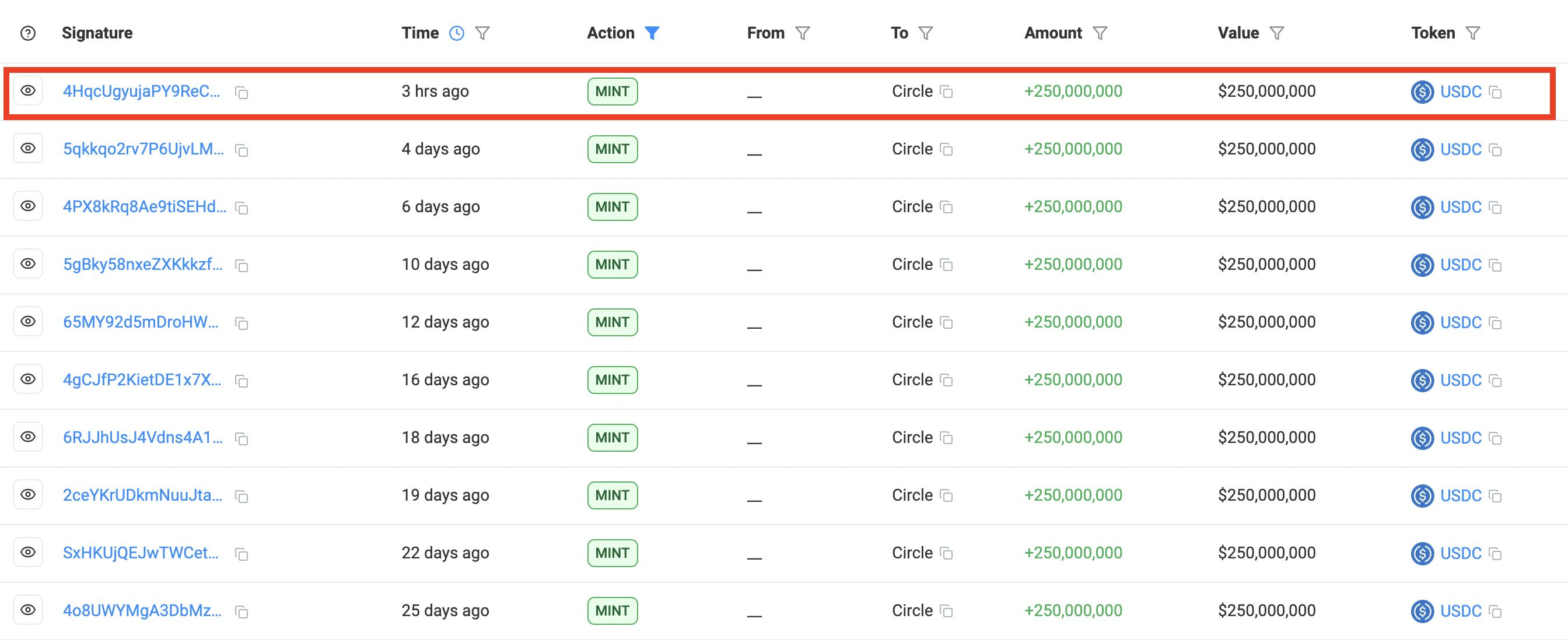Open transaction 5gBky58nxeZXKkkzf signature link
The width and height of the screenshot is (1568, 640).
pyautogui.click(x=143, y=265)
